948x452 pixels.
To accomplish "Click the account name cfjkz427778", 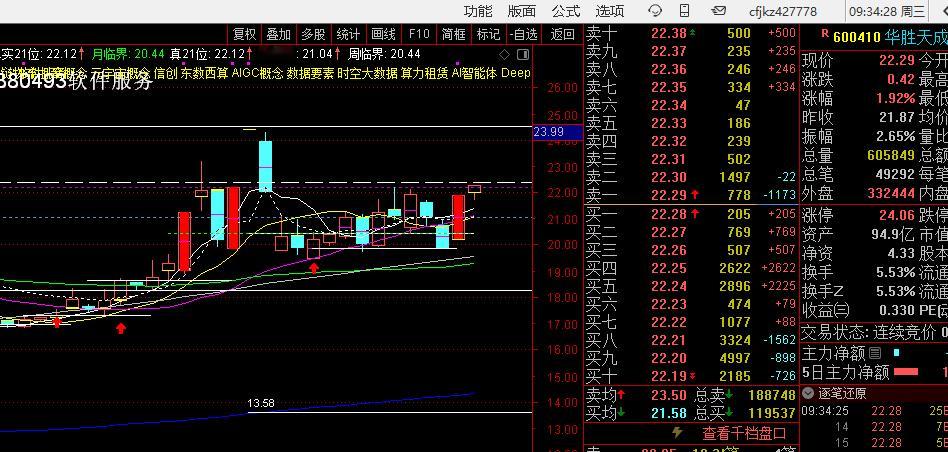I will point(783,11).
